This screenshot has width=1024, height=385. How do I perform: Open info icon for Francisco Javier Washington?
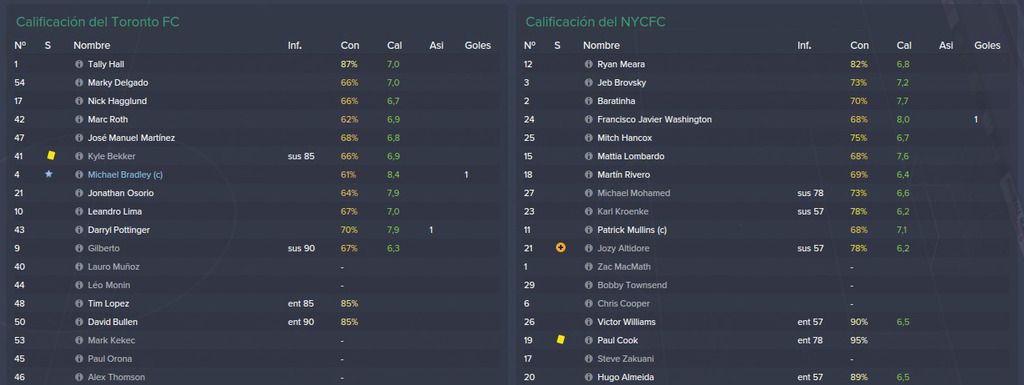click(x=588, y=119)
